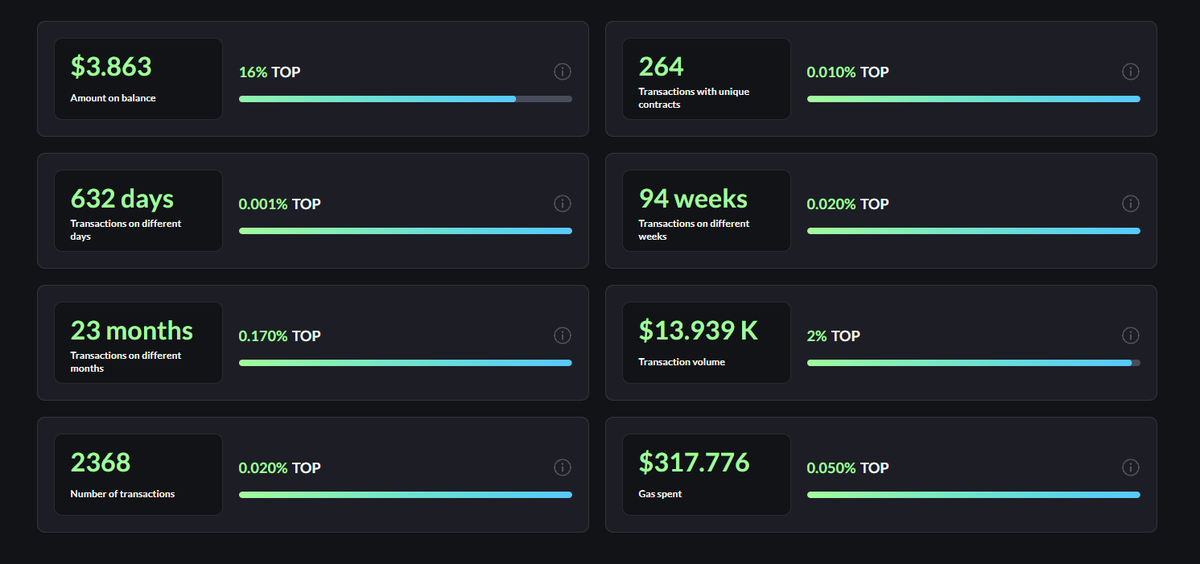The width and height of the screenshot is (1200, 564).
Task: Click the 264 value
Action: pyautogui.click(x=661, y=67)
